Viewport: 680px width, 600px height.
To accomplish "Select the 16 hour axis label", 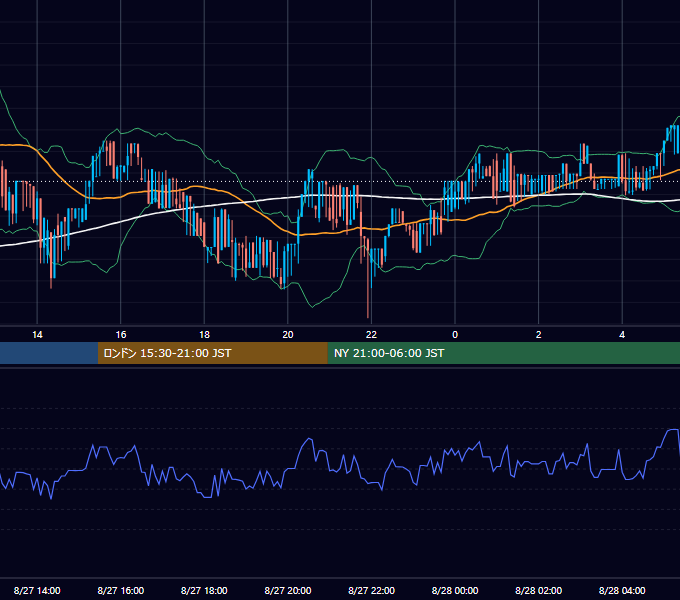I will point(121,335).
